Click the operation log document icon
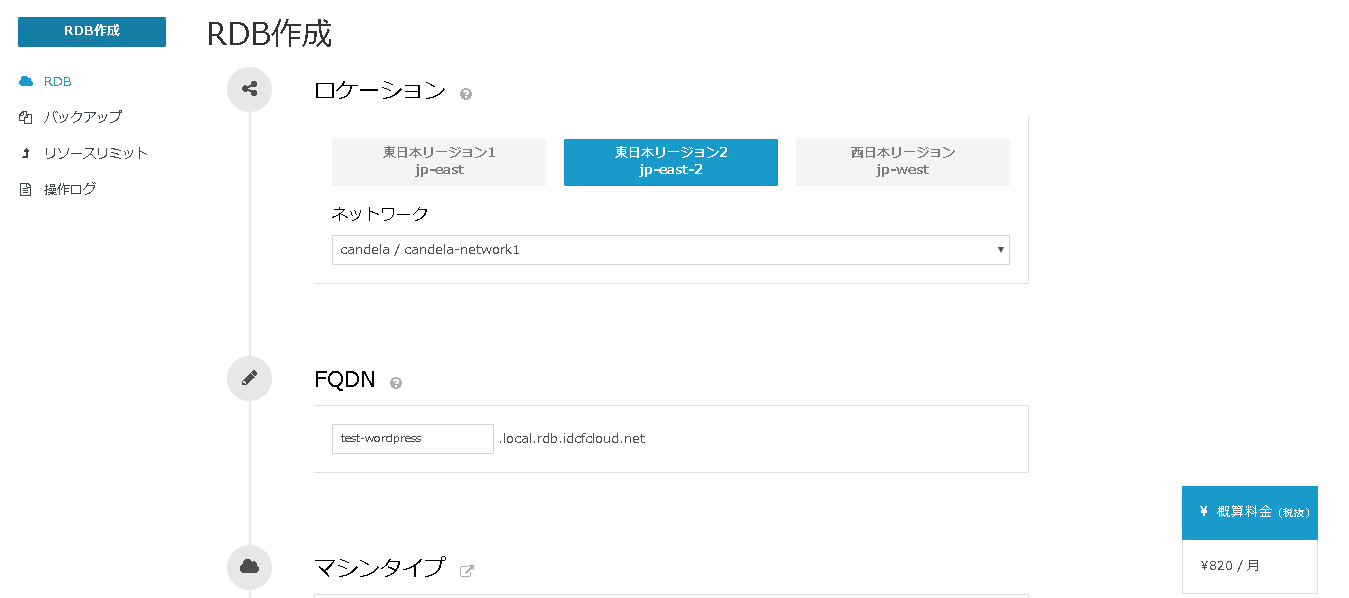This screenshot has height=598, width=1349. click(26, 189)
